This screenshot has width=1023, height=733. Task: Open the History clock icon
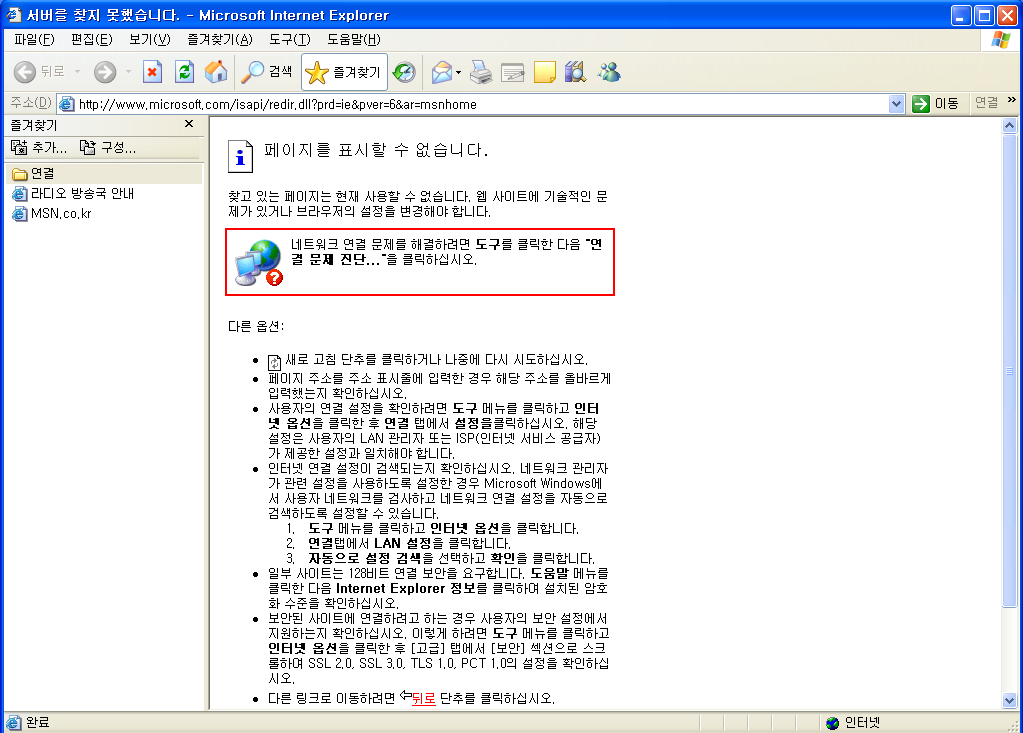point(405,72)
